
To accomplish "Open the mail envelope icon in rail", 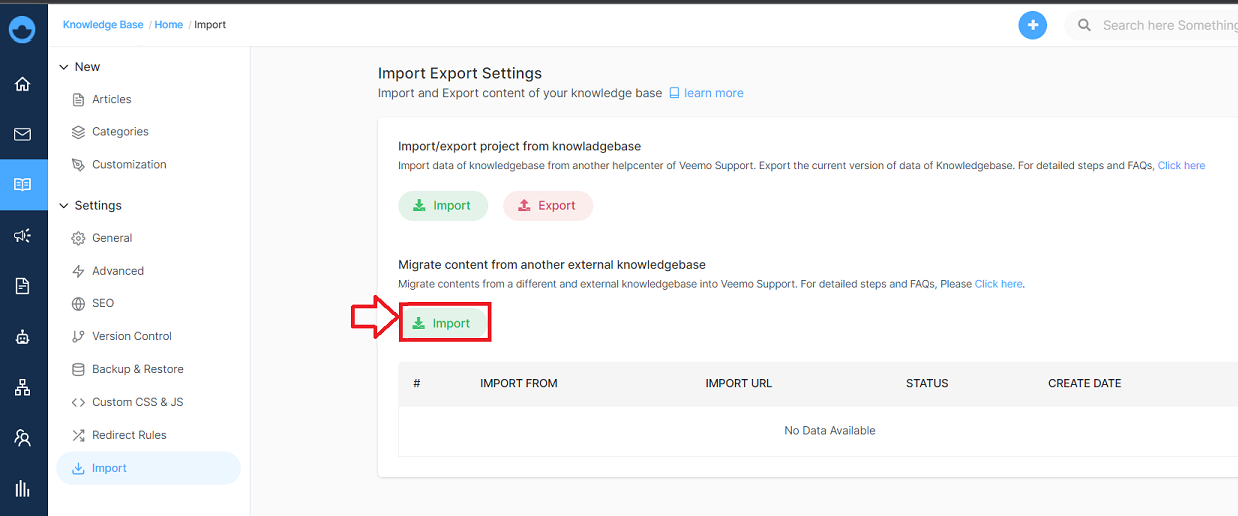I will 23,134.
